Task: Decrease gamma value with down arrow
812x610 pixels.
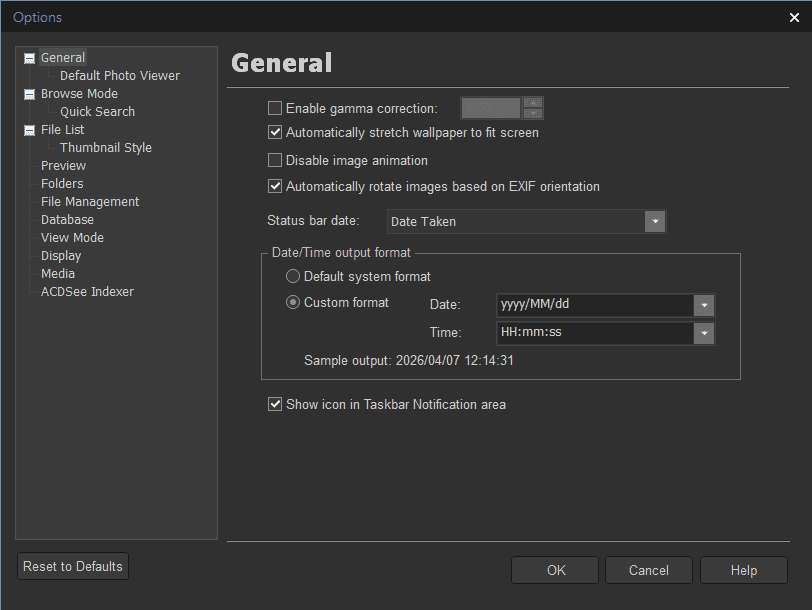Action: pyautogui.click(x=533, y=113)
